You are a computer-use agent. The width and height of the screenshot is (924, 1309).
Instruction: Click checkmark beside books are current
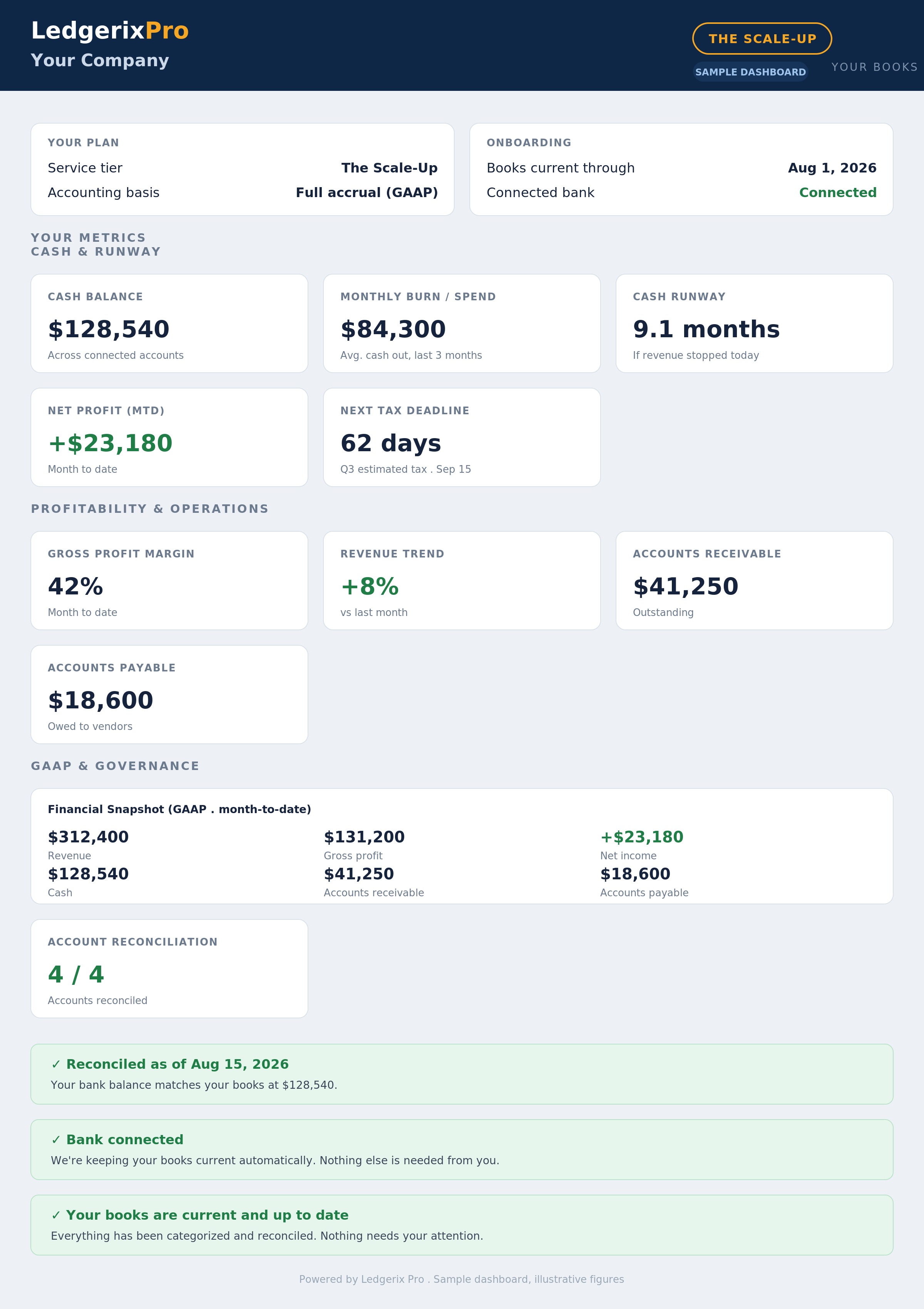[x=56, y=1215]
